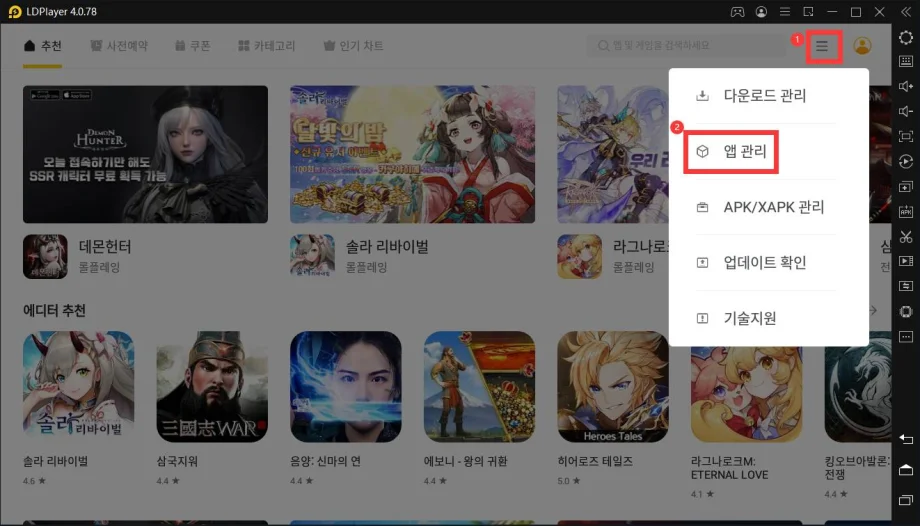Switch to the 추천 tab
Image resolution: width=920 pixels, height=526 pixels.
coord(42,46)
